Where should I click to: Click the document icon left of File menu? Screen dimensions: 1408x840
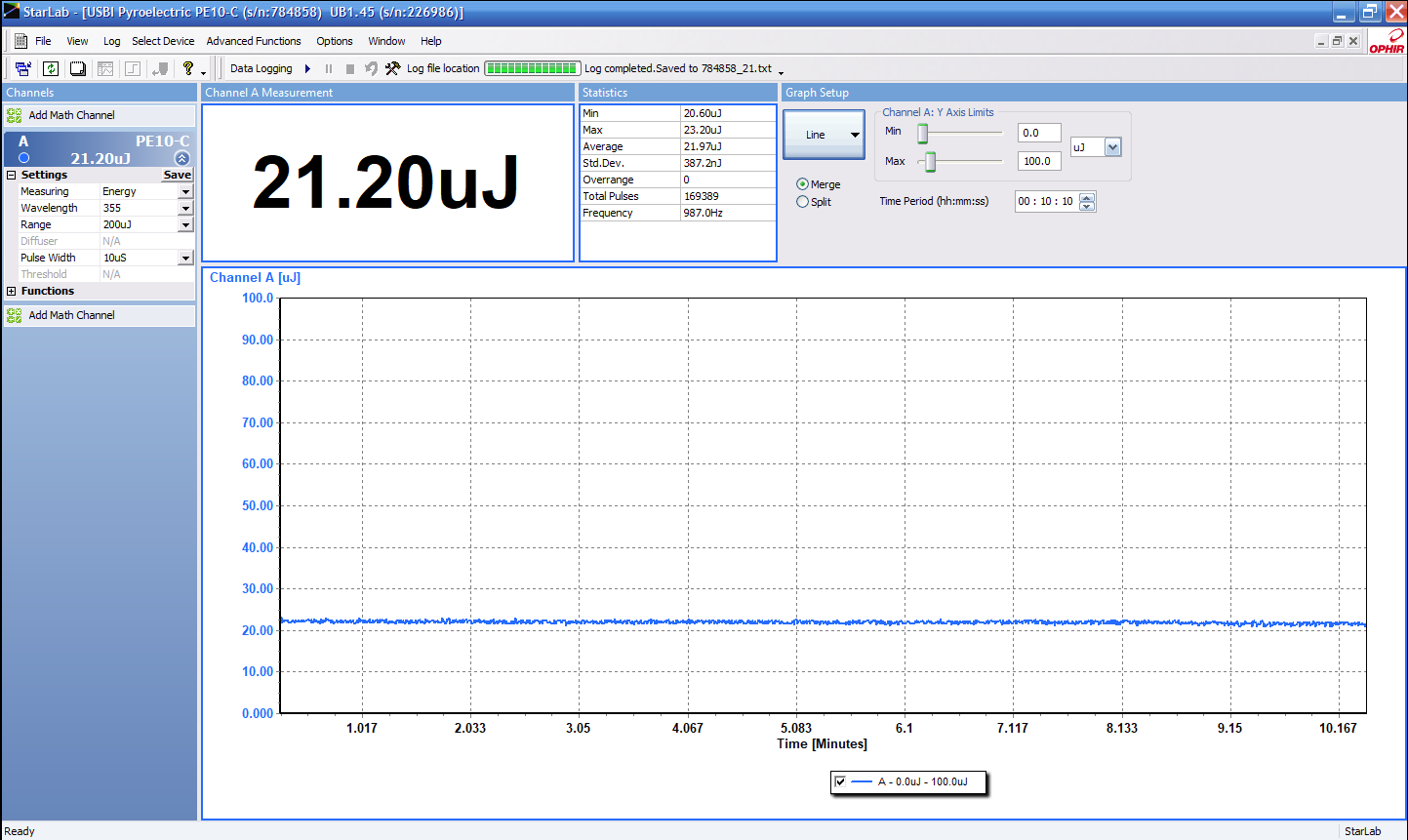click(20, 41)
